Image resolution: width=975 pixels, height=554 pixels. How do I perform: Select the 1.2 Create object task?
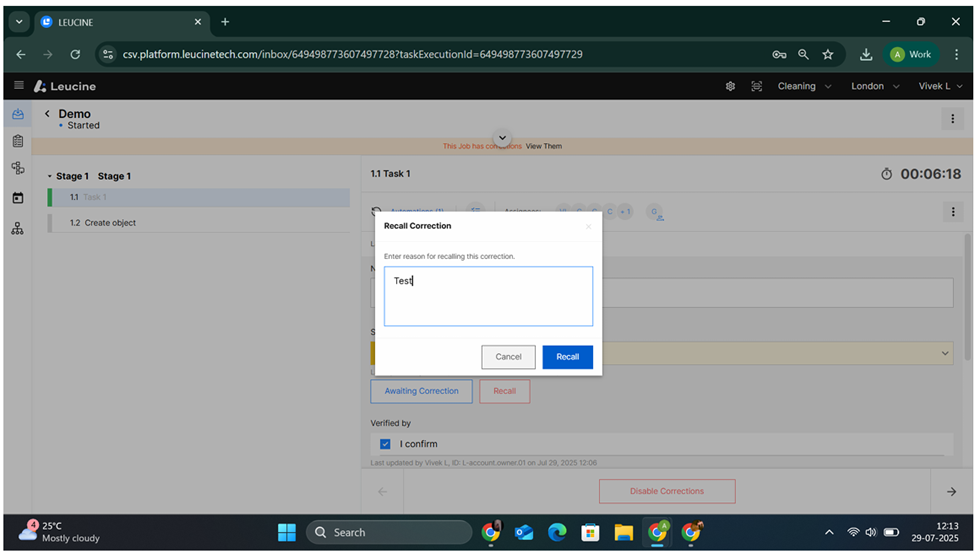(x=110, y=223)
